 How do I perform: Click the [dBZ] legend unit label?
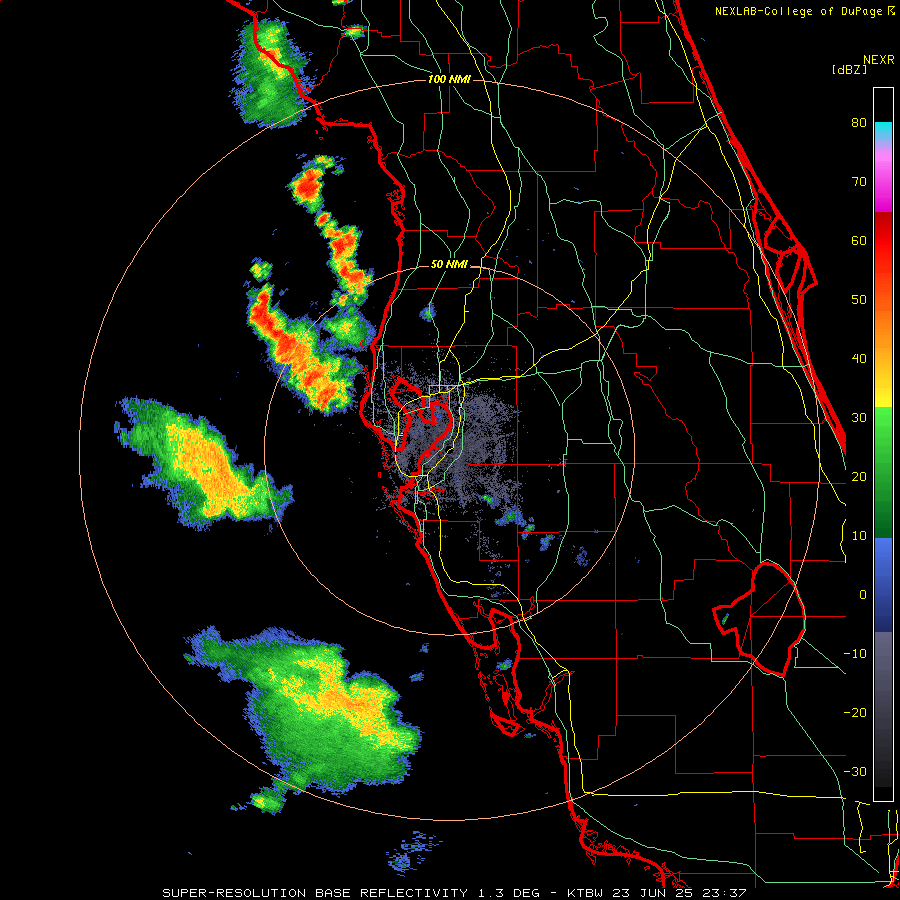(x=849, y=69)
